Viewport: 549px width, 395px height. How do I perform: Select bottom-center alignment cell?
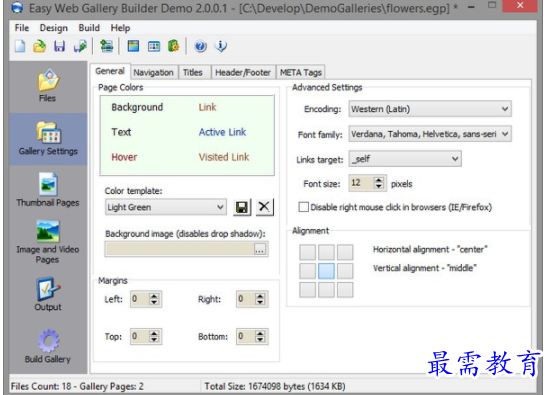pyautogui.click(x=326, y=290)
